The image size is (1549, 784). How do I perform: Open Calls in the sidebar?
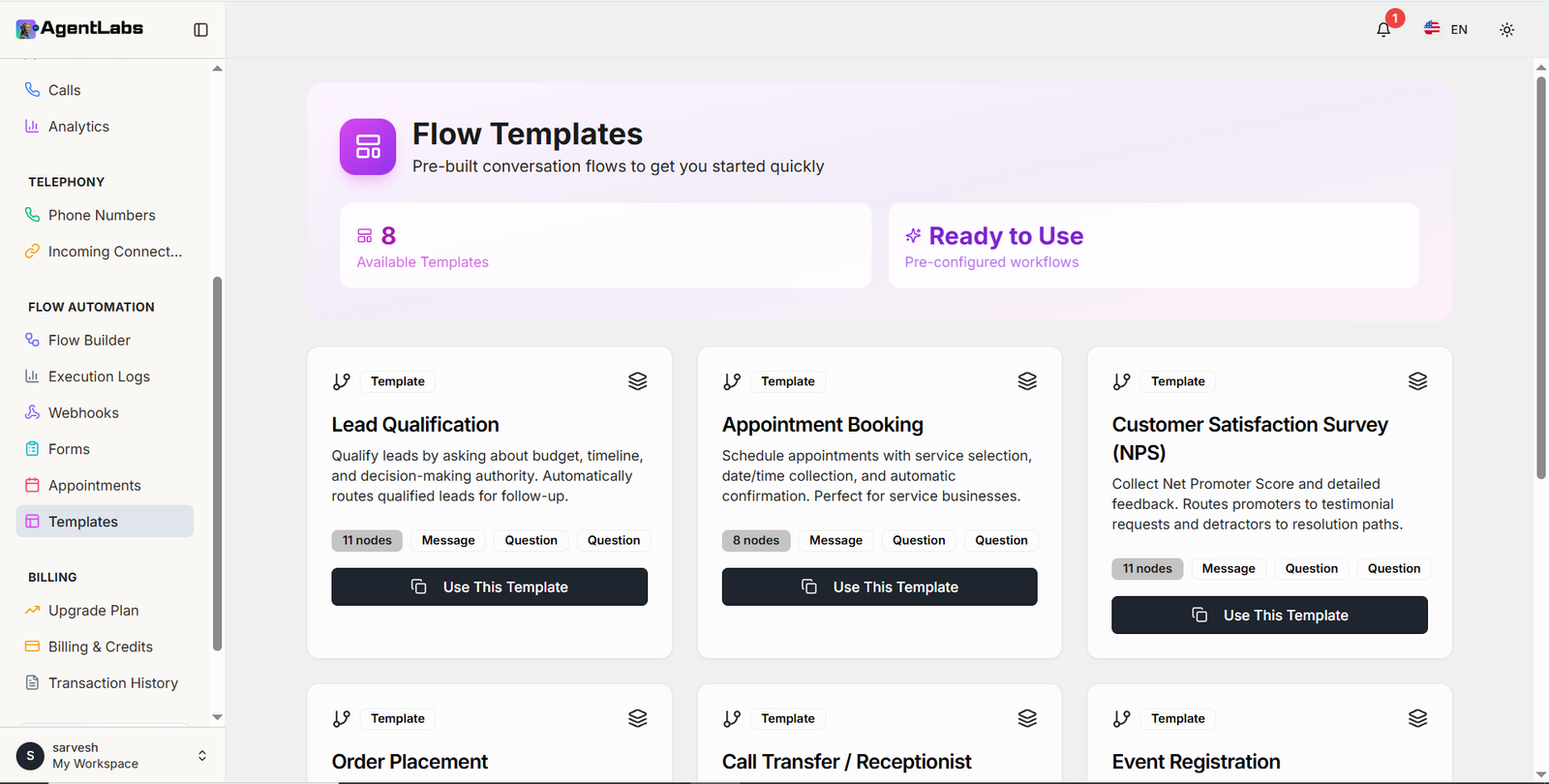tap(105, 90)
